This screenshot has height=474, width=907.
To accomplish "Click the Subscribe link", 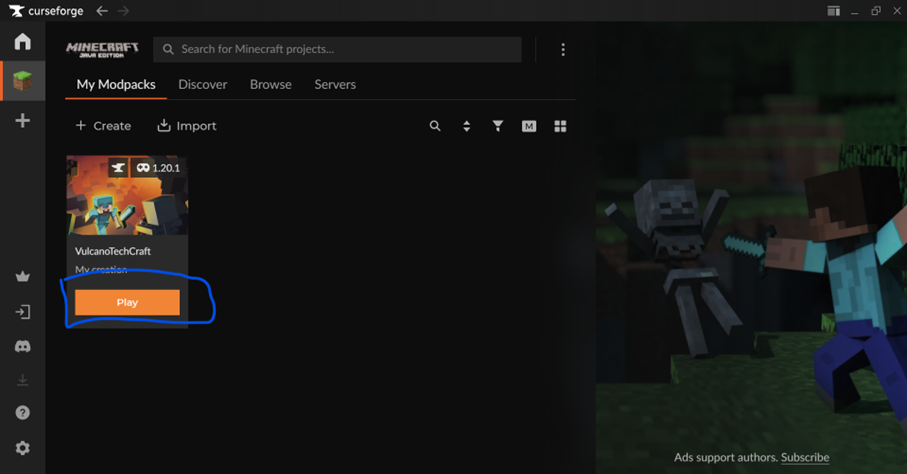I will (x=805, y=457).
